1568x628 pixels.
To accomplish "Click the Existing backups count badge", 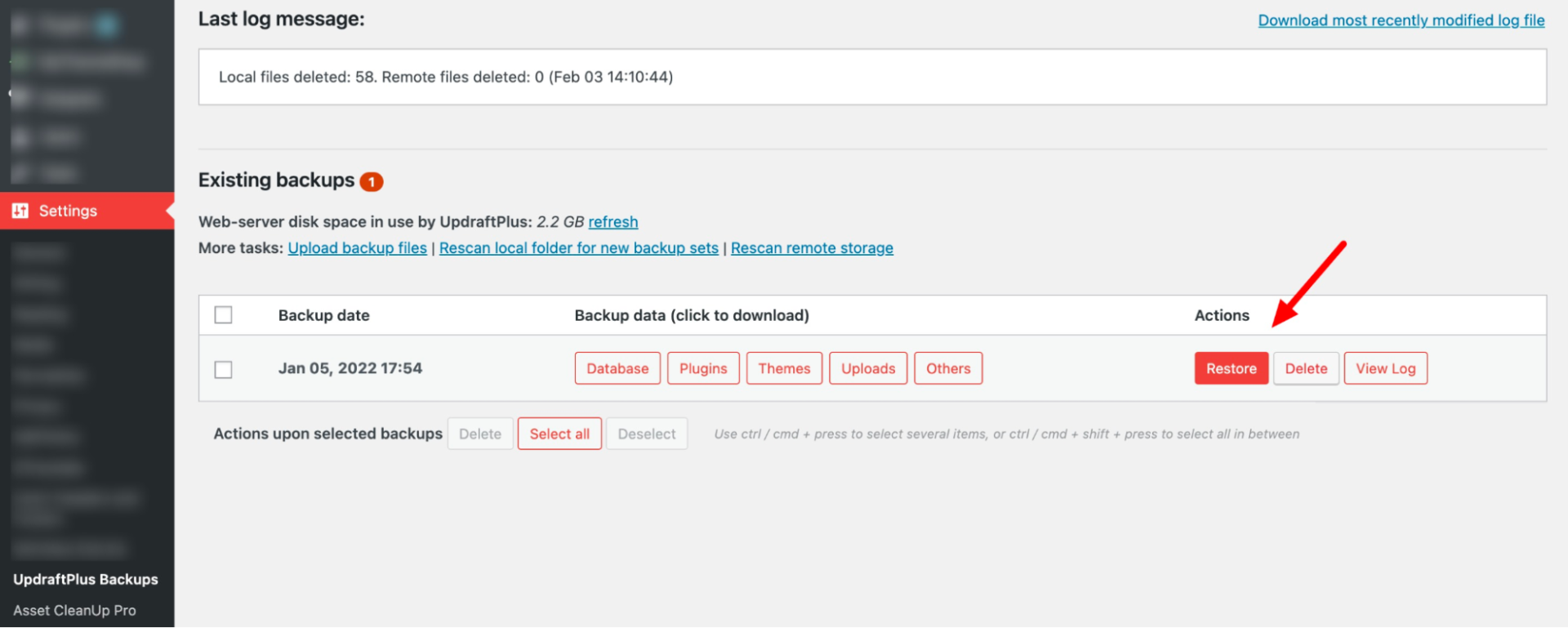I will [372, 181].
